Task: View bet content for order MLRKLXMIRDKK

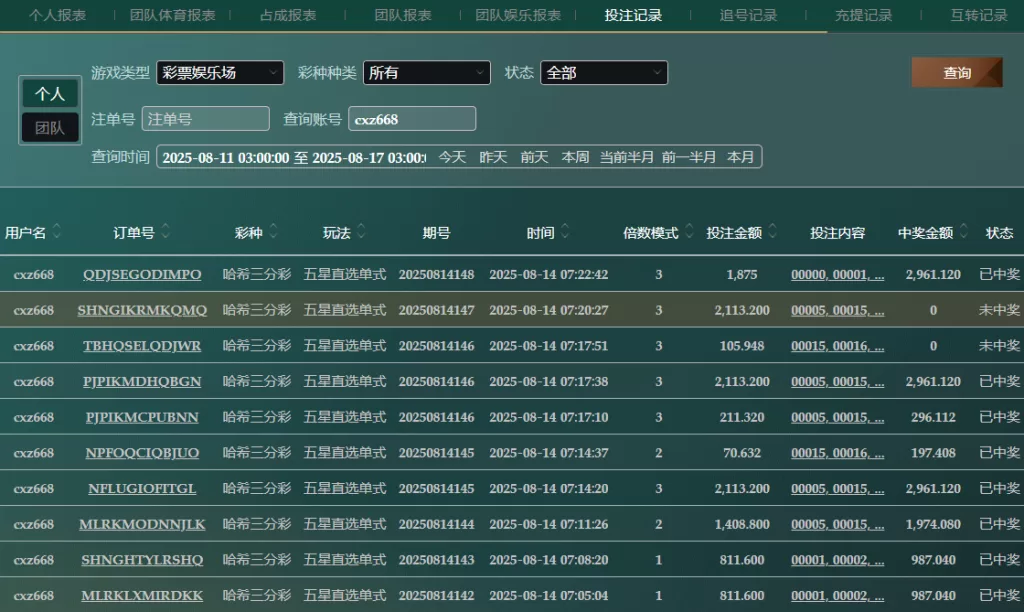Action: (x=837, y=596)
